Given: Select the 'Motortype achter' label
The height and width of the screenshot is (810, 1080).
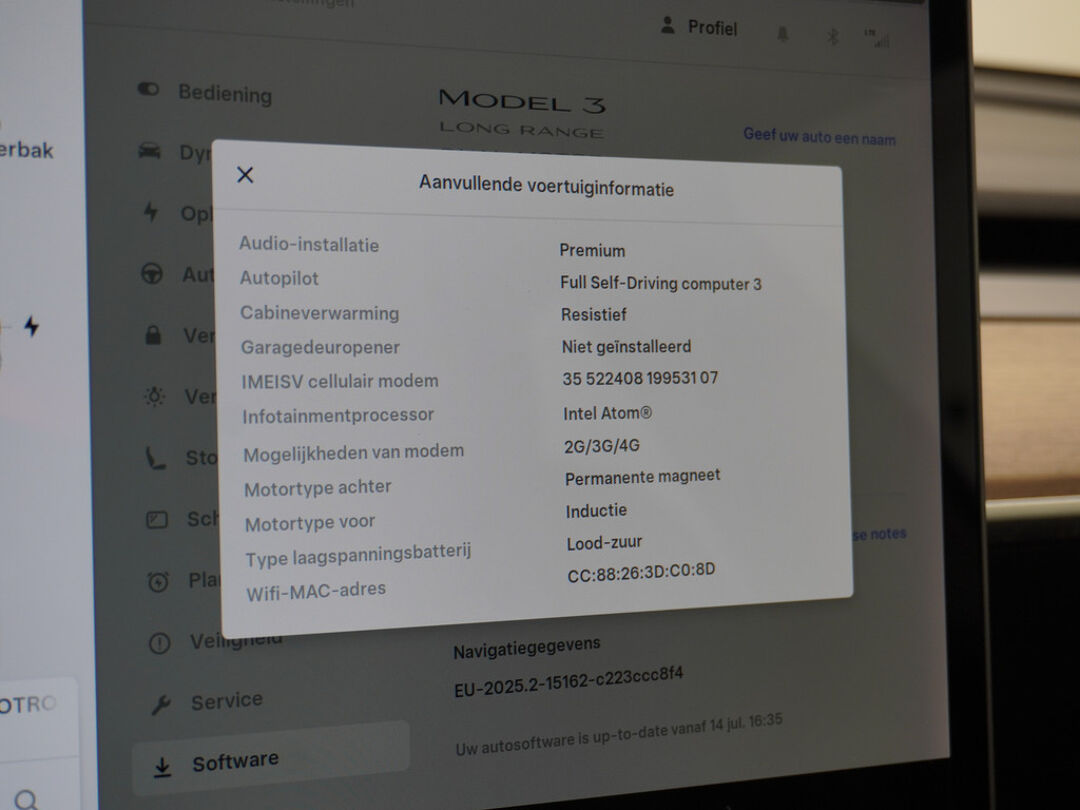Looking at the screenshot, I should 318,488.
